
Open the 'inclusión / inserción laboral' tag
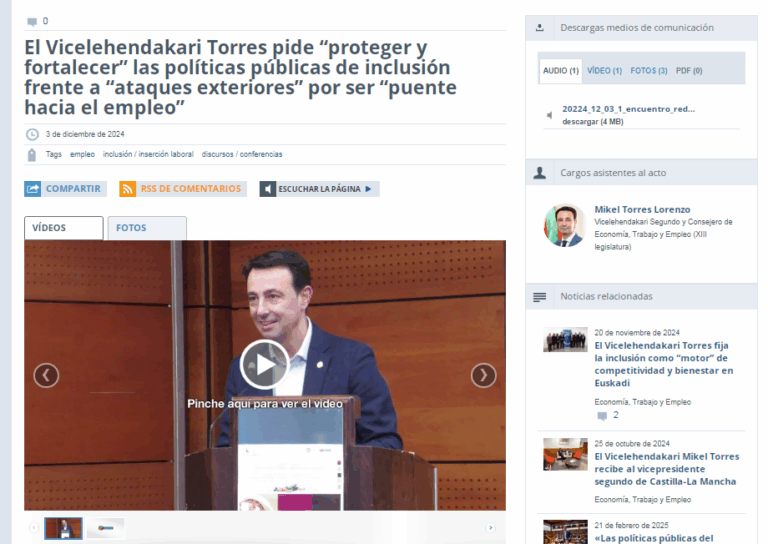(x=148, y=155)
